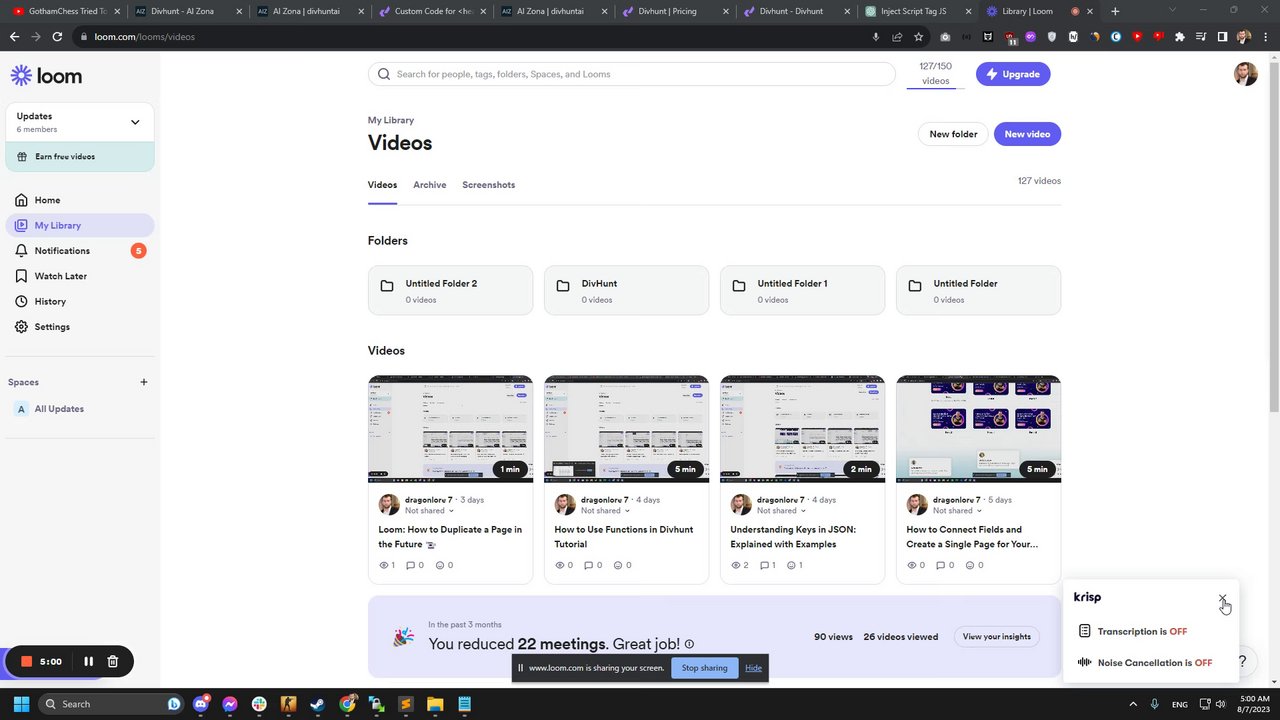Viewport: 1280px width, 720px height.
Task: Click the Loom search field
Action: [x=632, y=74]
